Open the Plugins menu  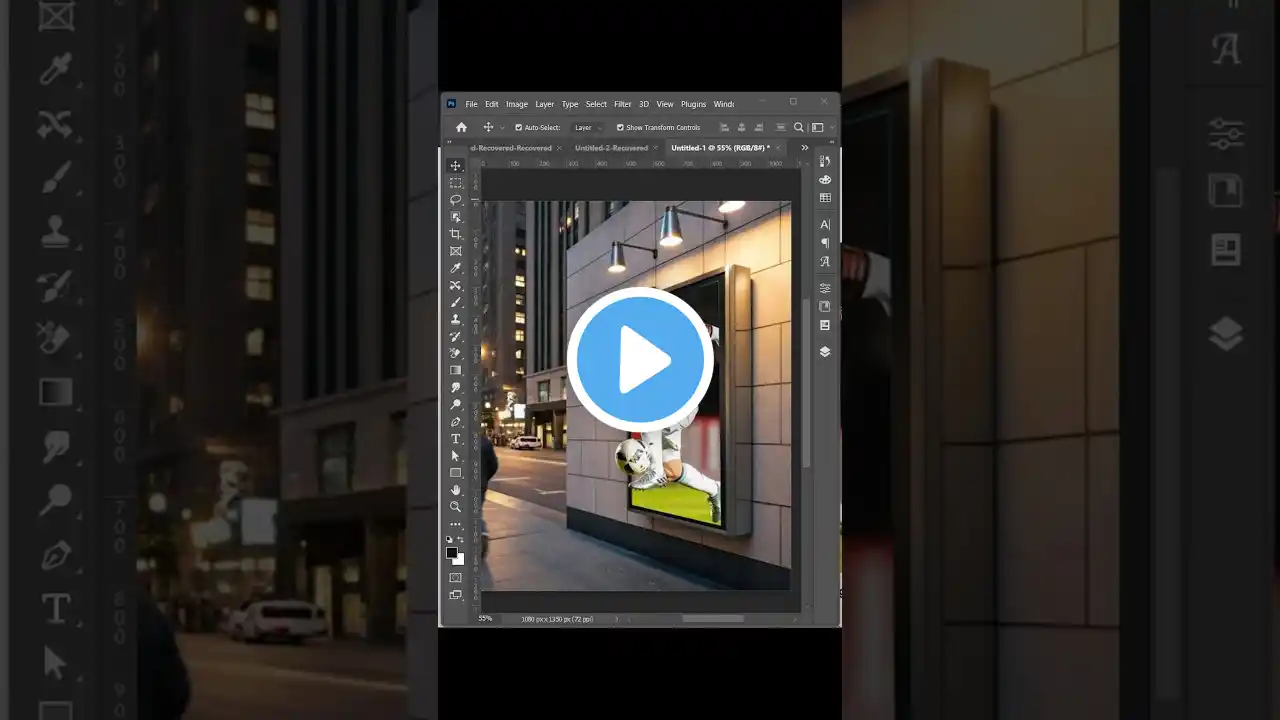694,104
